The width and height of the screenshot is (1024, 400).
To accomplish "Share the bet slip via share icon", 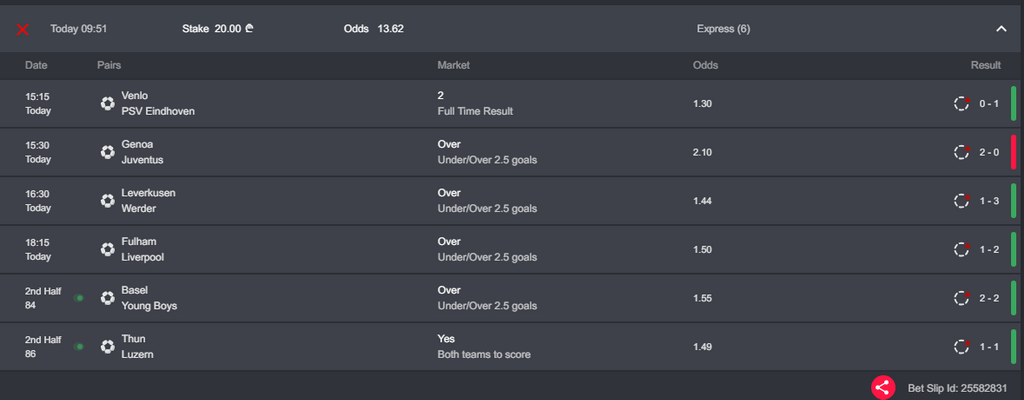I will point(883,388).
